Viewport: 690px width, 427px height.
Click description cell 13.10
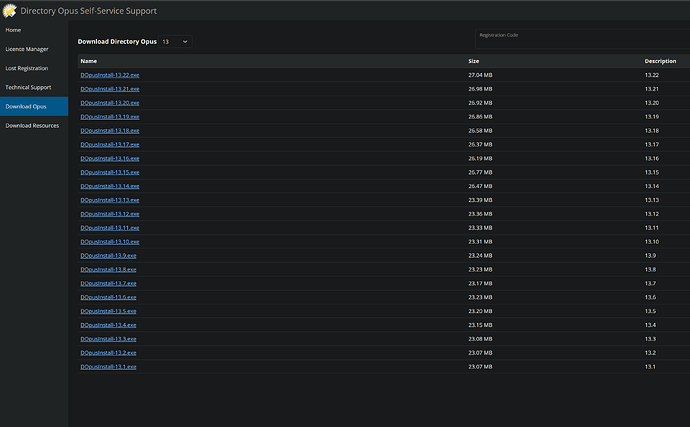pos(652,242)
